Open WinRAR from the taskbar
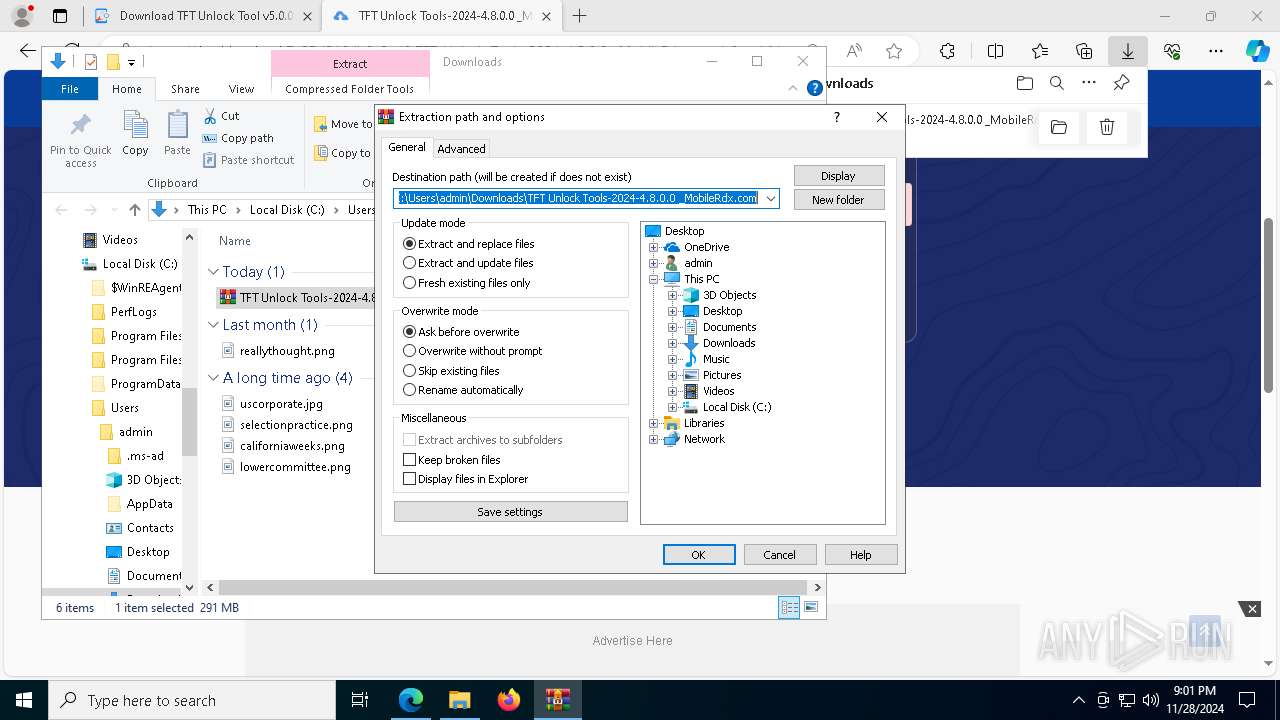The image size is (1280, 720). coord(557,700)
